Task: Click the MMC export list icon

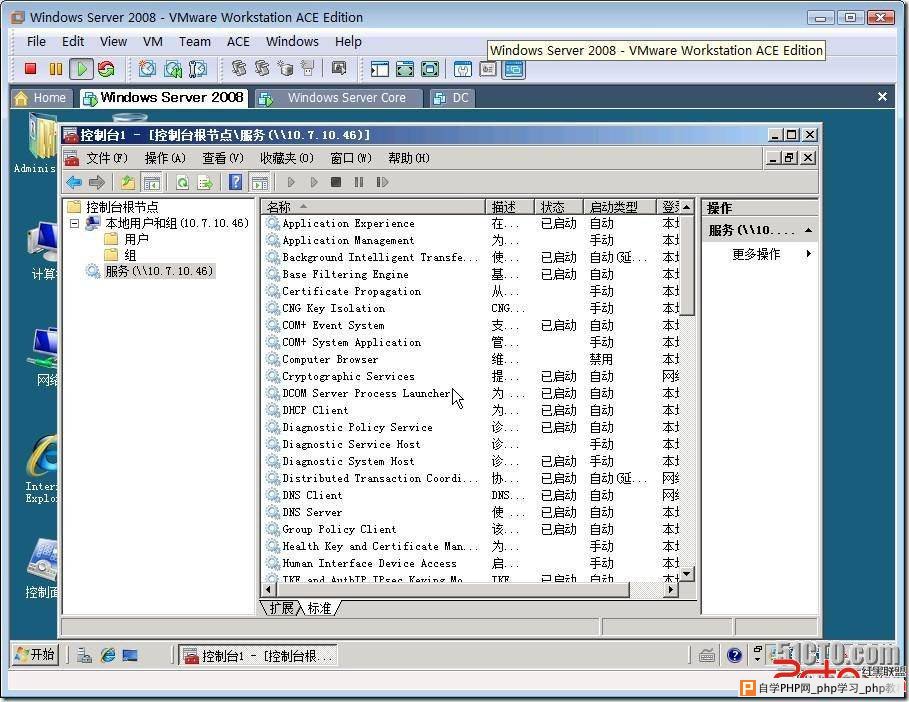Action: [x=205, y=183]
